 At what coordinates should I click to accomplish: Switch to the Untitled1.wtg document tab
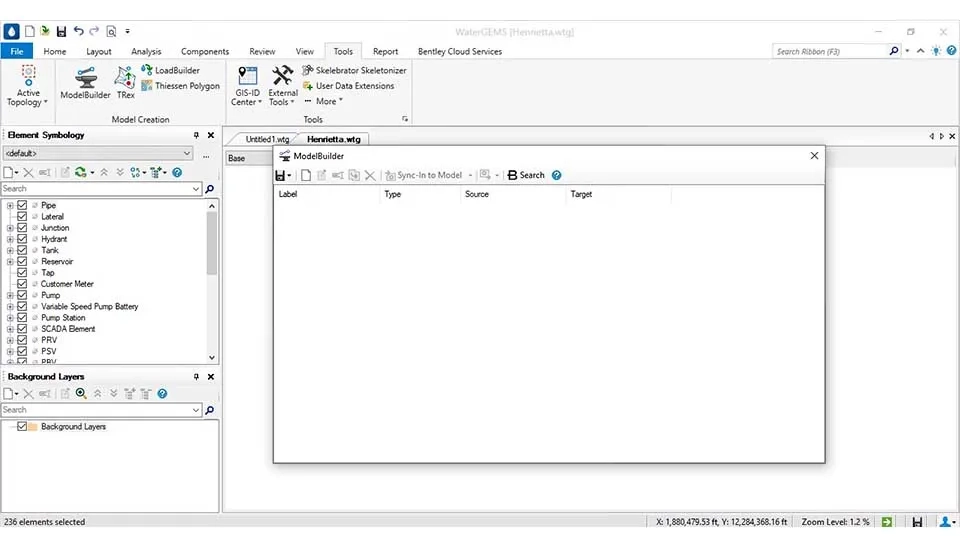(267, 139)
